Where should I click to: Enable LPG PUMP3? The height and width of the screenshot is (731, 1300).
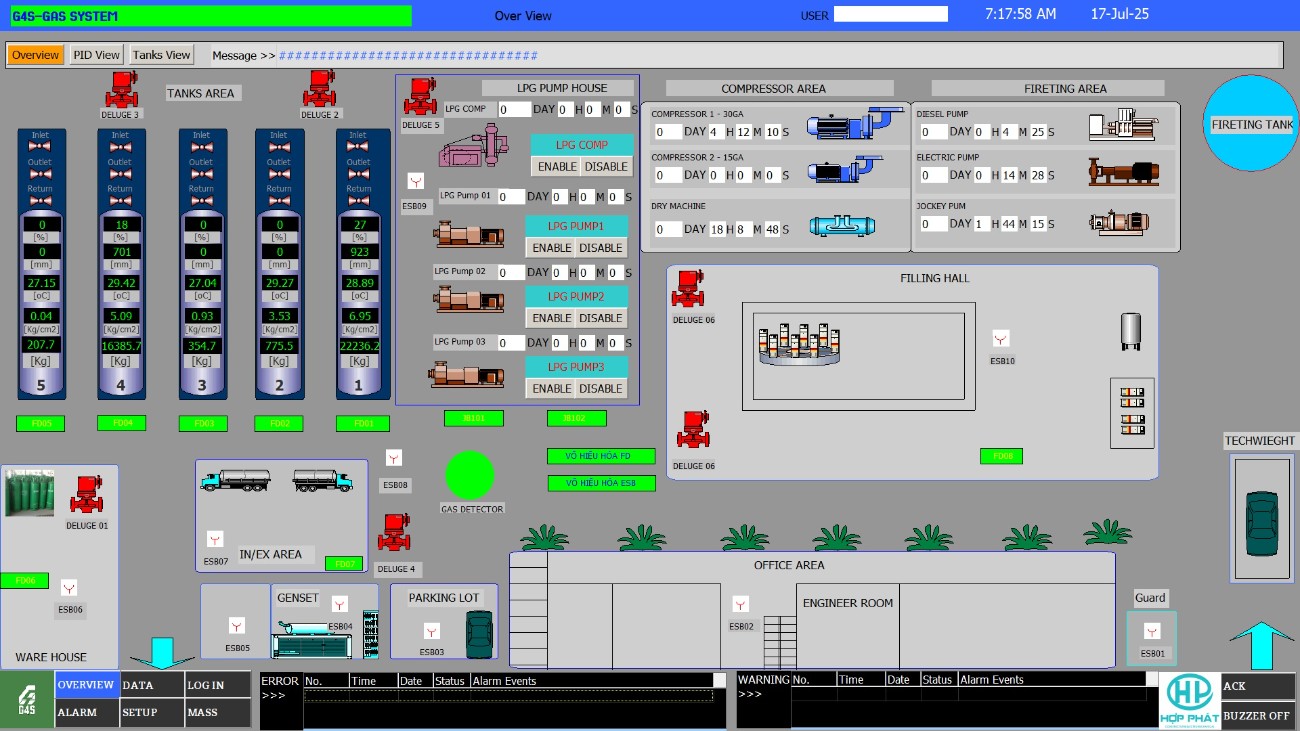point(552,389)
